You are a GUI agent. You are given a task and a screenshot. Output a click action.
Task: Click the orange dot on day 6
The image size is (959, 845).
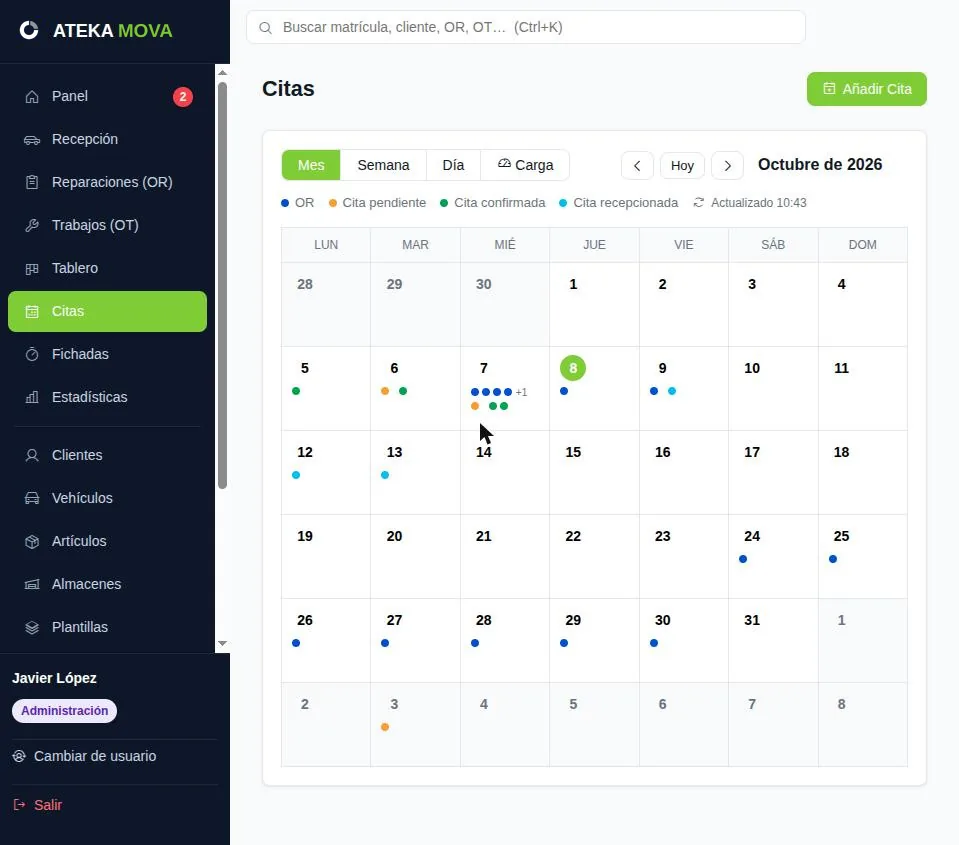tap(385, 391)
